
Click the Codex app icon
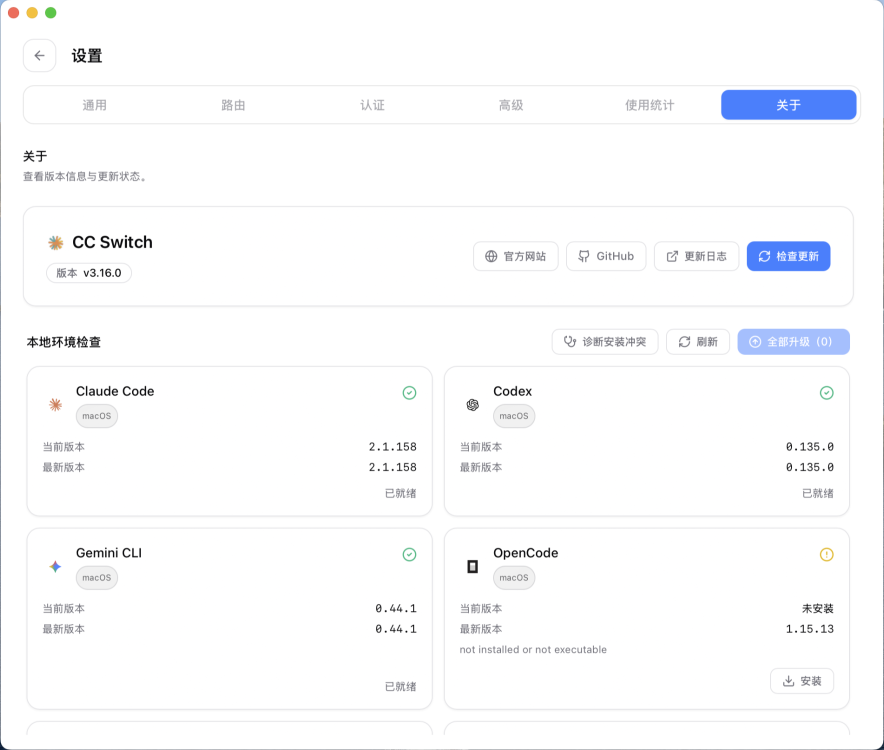point(472,404)
